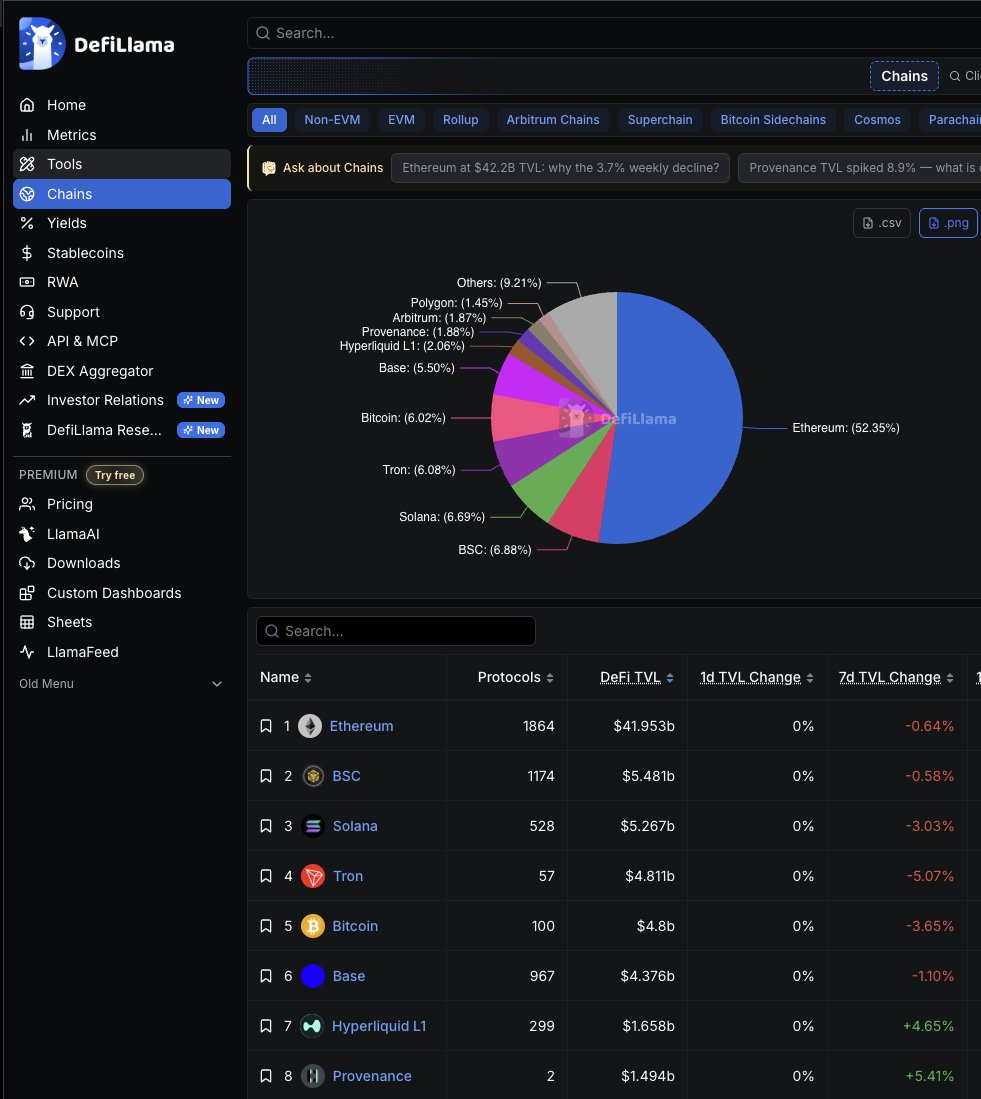Screen dimensions: 981x1099
Task: Expand the Old Menu chevron
Action: 217,684
